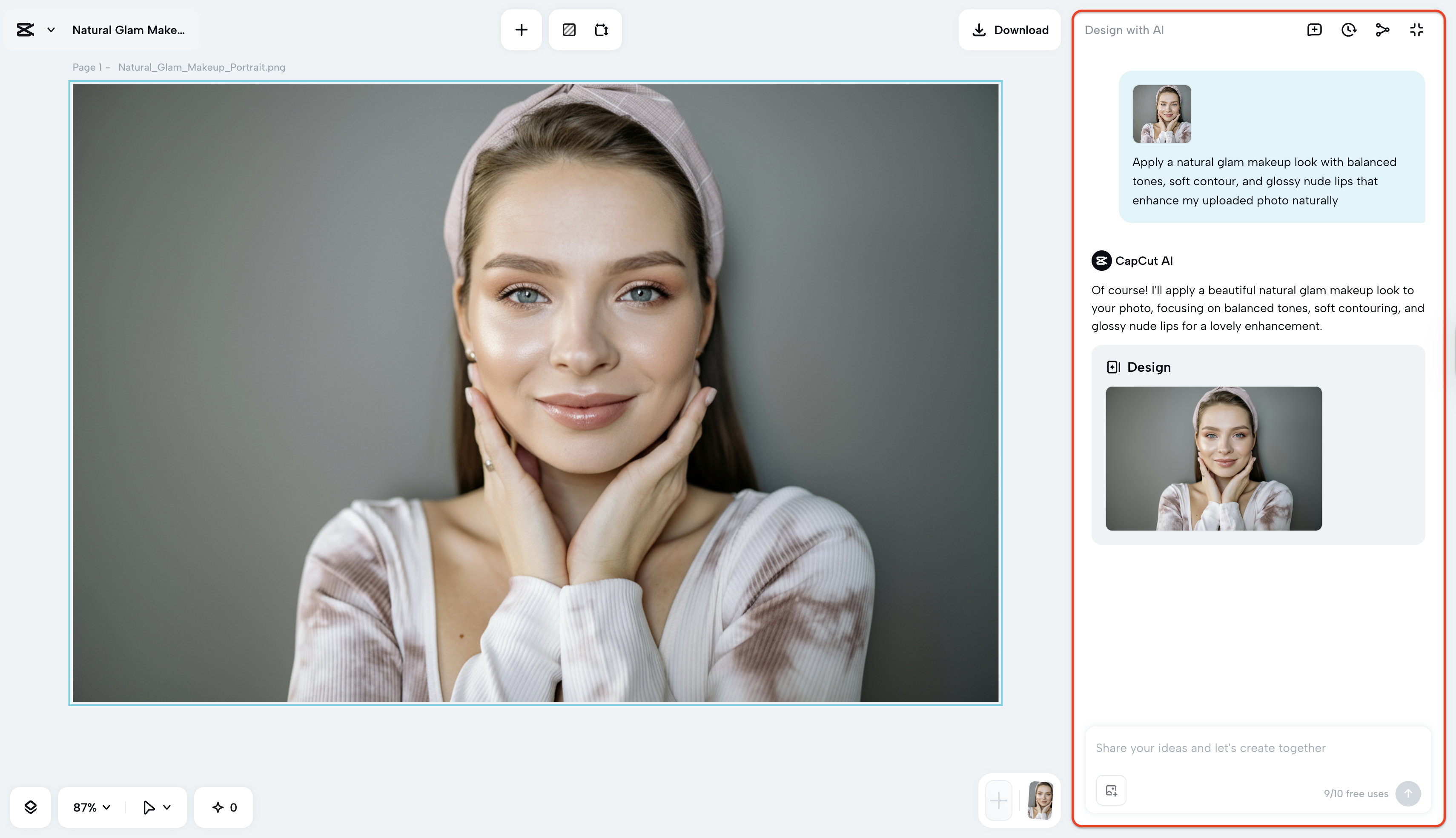1456x838 pixels.
Task: Open the generated Design result thumbnail
Action: tap(1213, 459)
